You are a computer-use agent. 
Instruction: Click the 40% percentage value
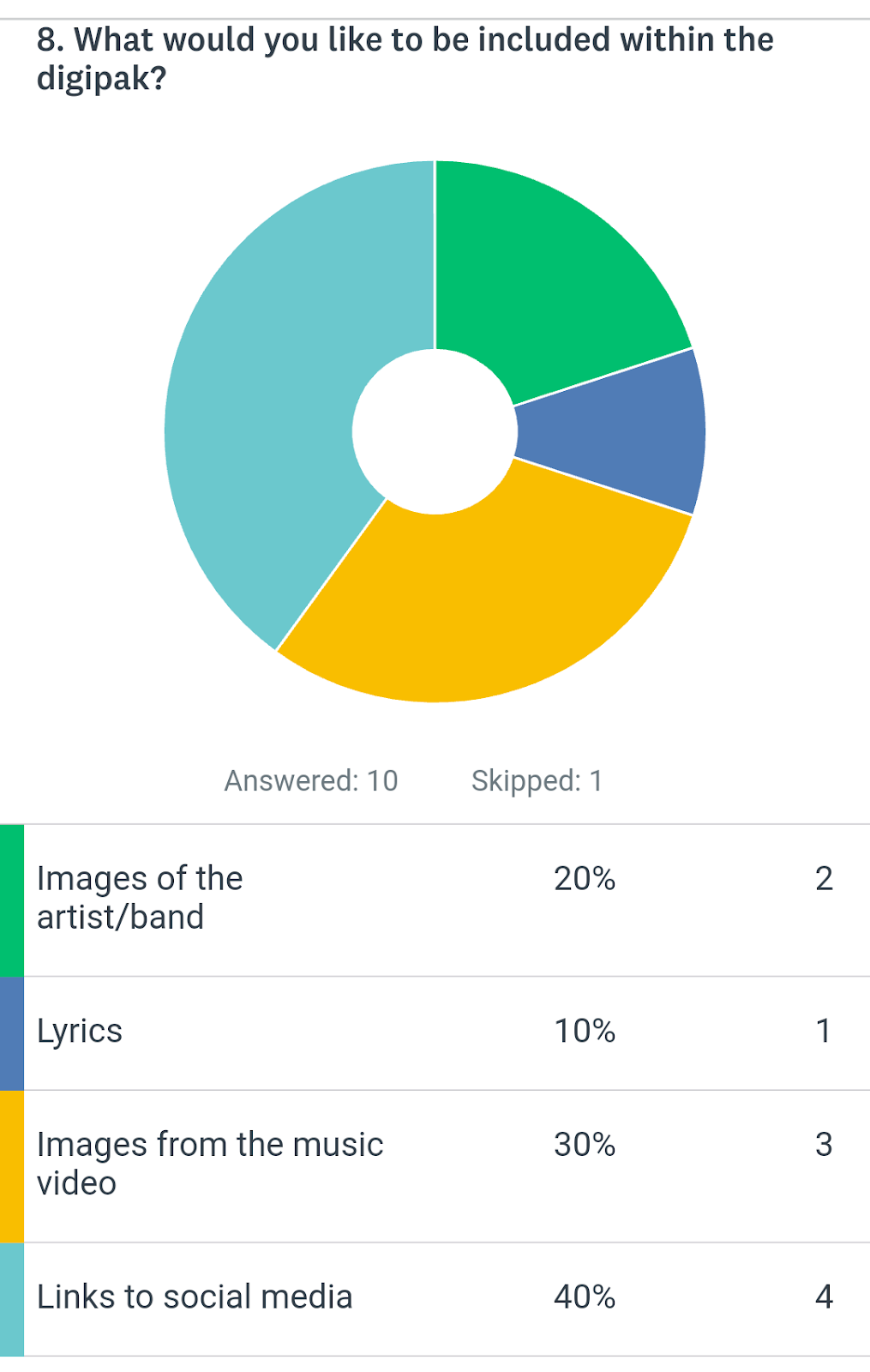click(x=585, y=1297)
